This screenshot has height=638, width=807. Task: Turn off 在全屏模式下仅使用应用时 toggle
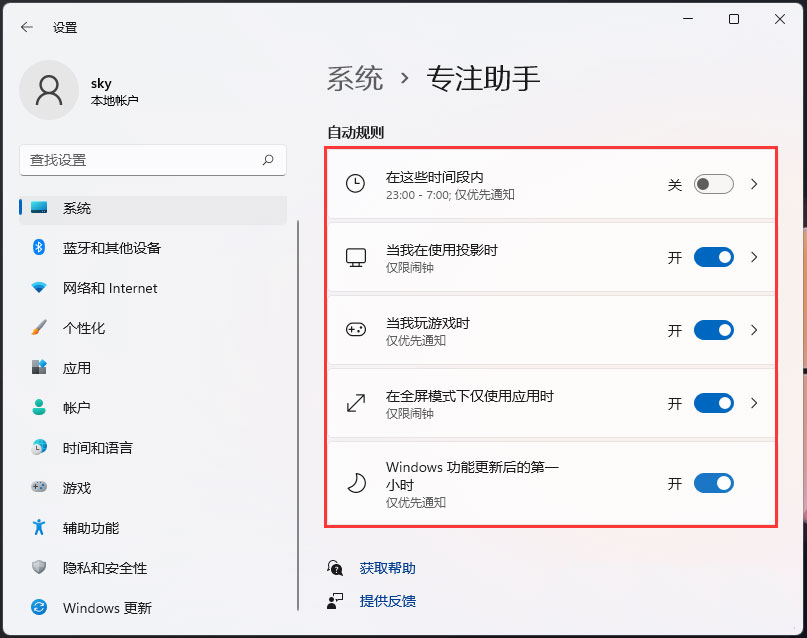[x=714, y=403]
